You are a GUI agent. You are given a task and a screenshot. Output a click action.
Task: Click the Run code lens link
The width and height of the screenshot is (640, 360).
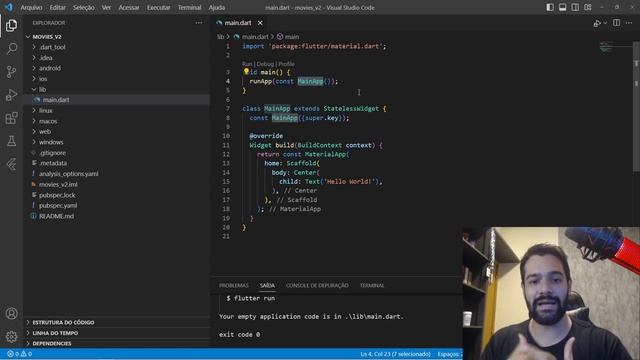coord(247,64)
